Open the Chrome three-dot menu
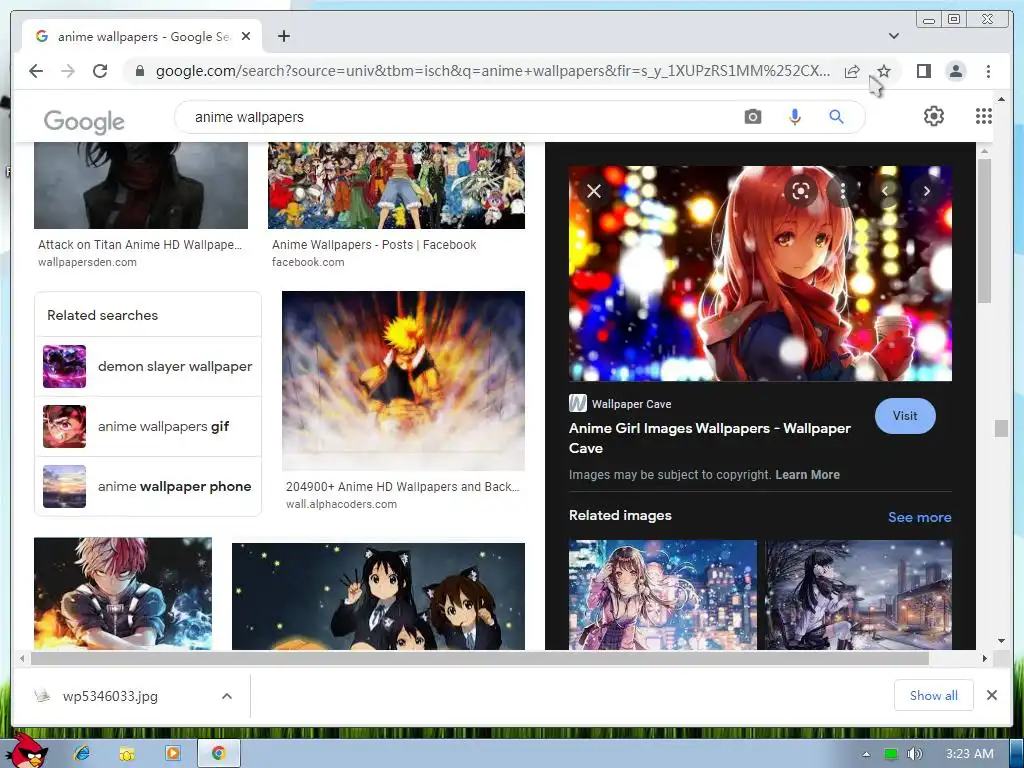This screenshot has height=768, width=1024. 988,71
